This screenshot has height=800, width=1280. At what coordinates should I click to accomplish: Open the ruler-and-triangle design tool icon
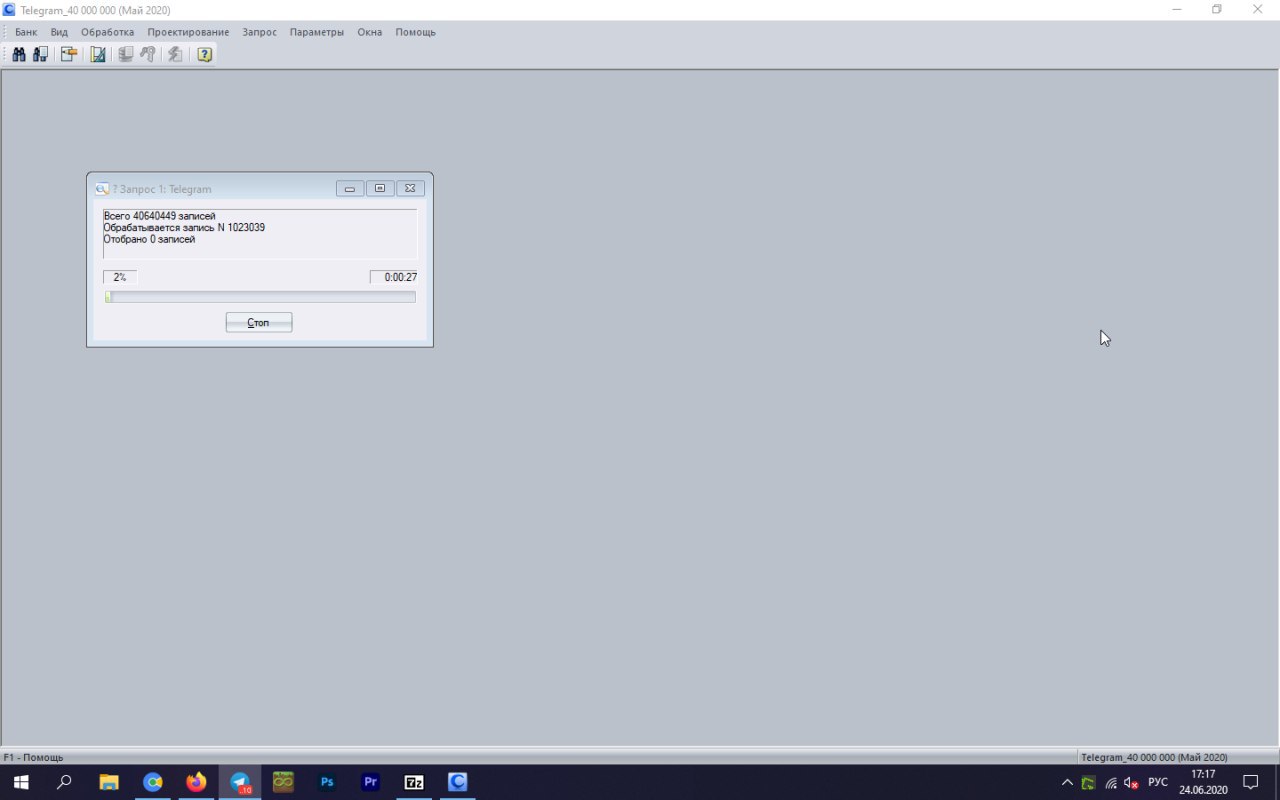coord(98,54)
